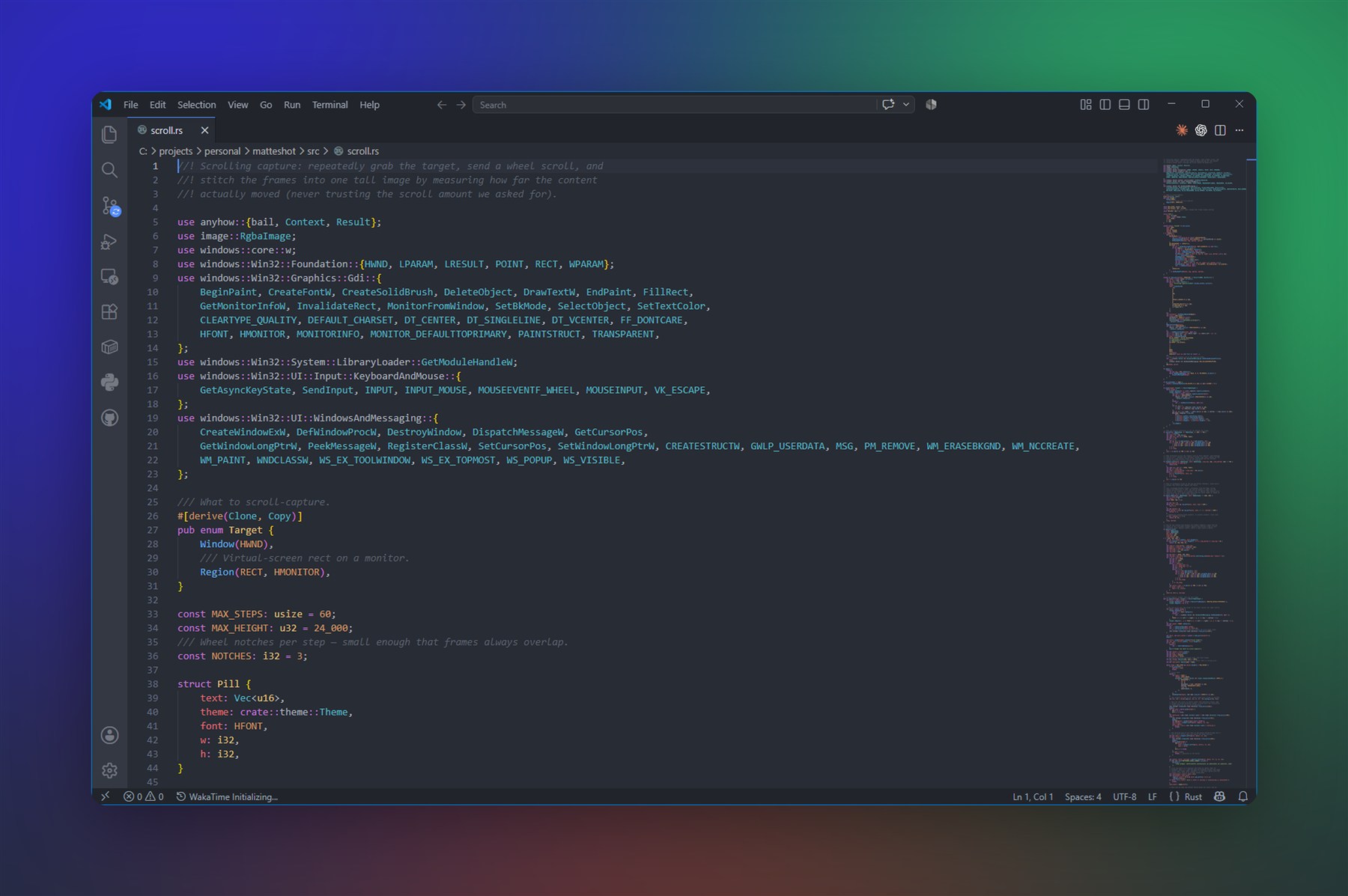Open the Explorer view in activity bar

click(x=109, y=134)
